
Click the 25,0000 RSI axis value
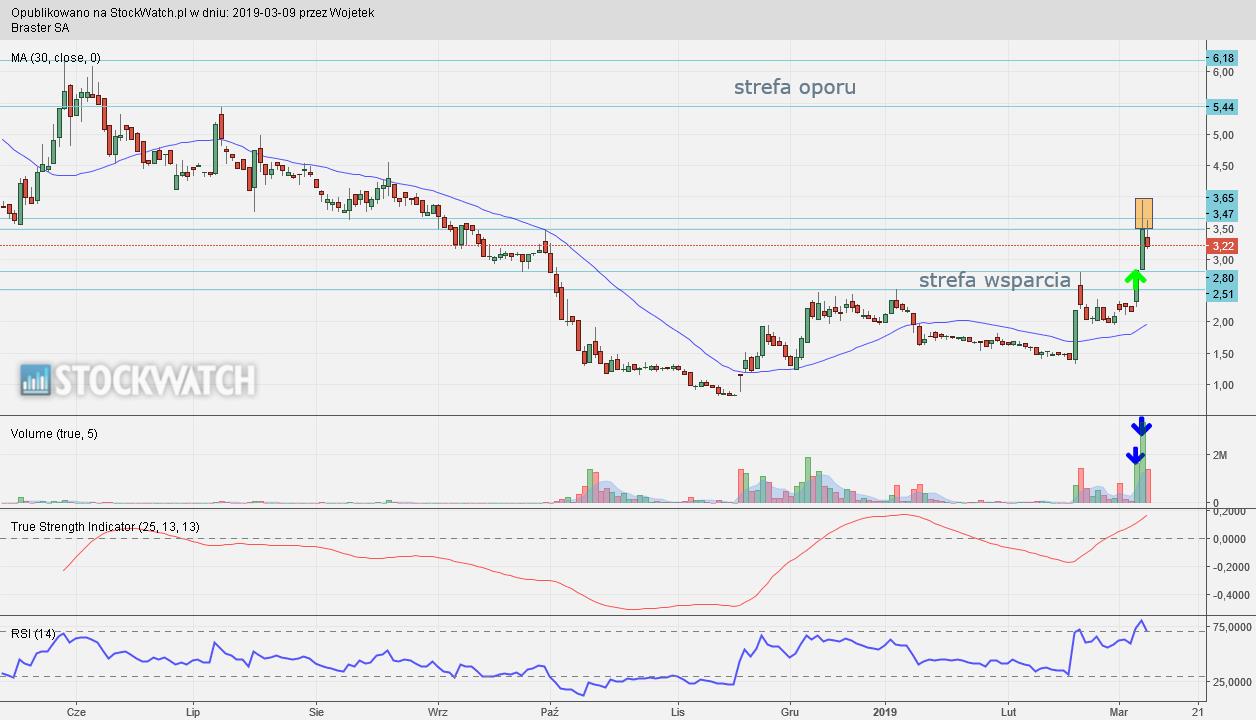click(1232, 681)
